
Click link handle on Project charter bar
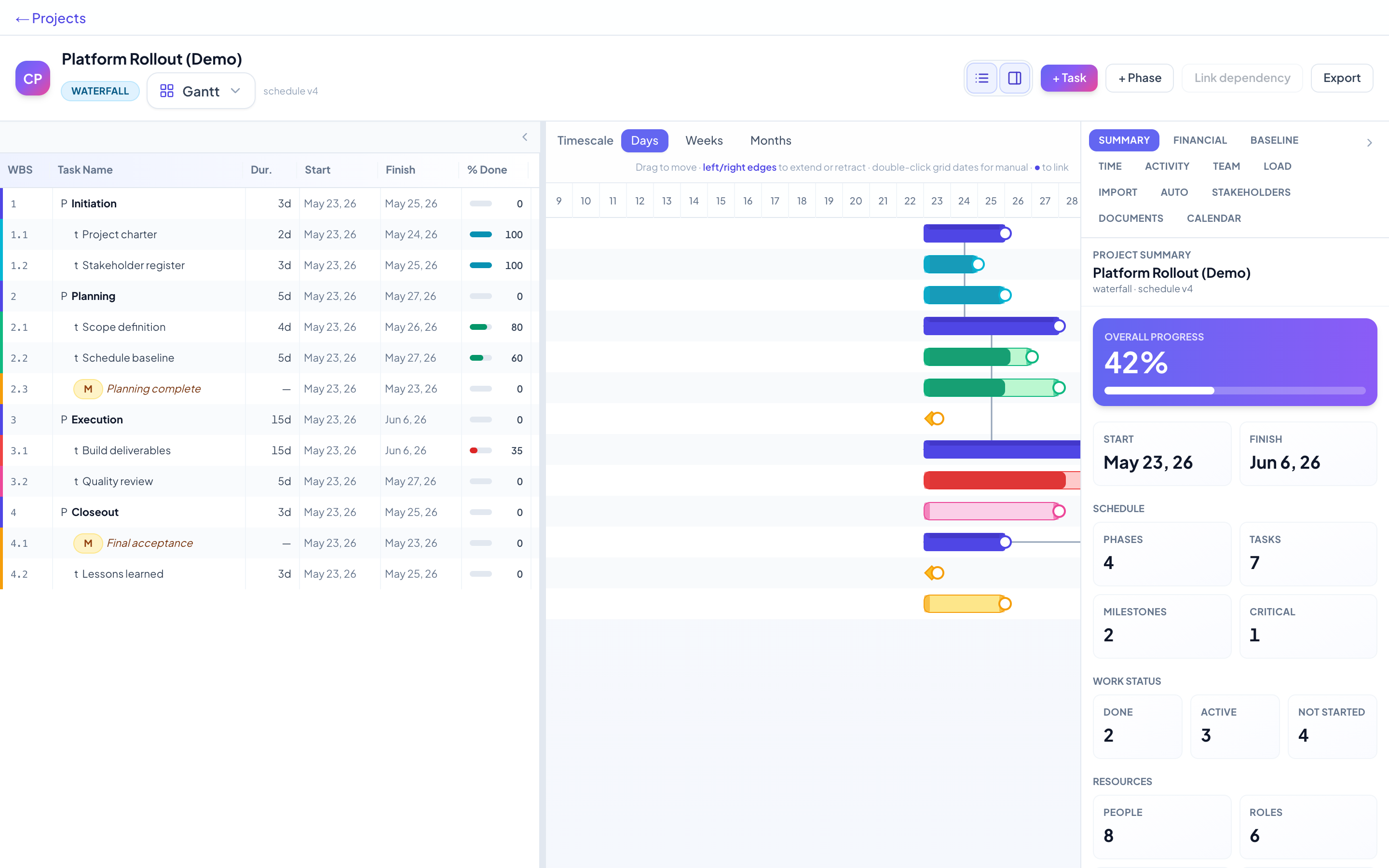(979, 265)
